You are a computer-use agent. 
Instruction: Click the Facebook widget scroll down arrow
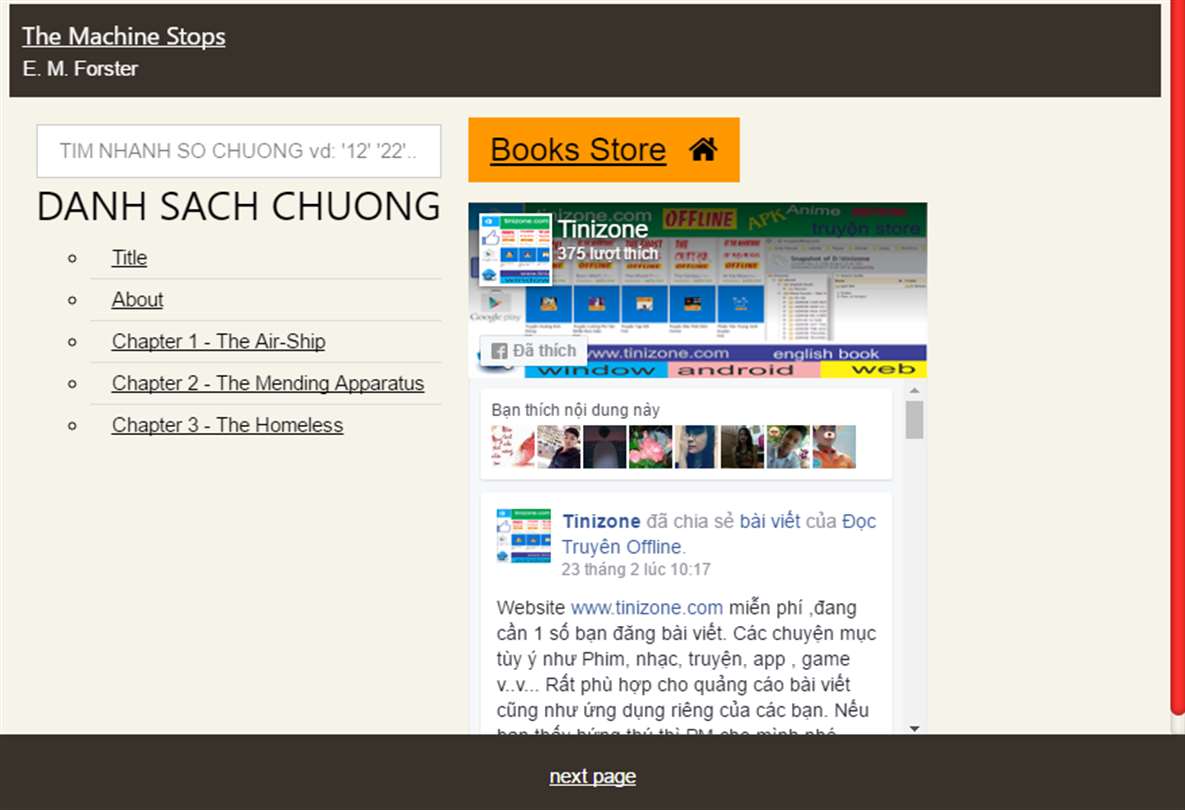pyautogui.click(x=914, y=728)
